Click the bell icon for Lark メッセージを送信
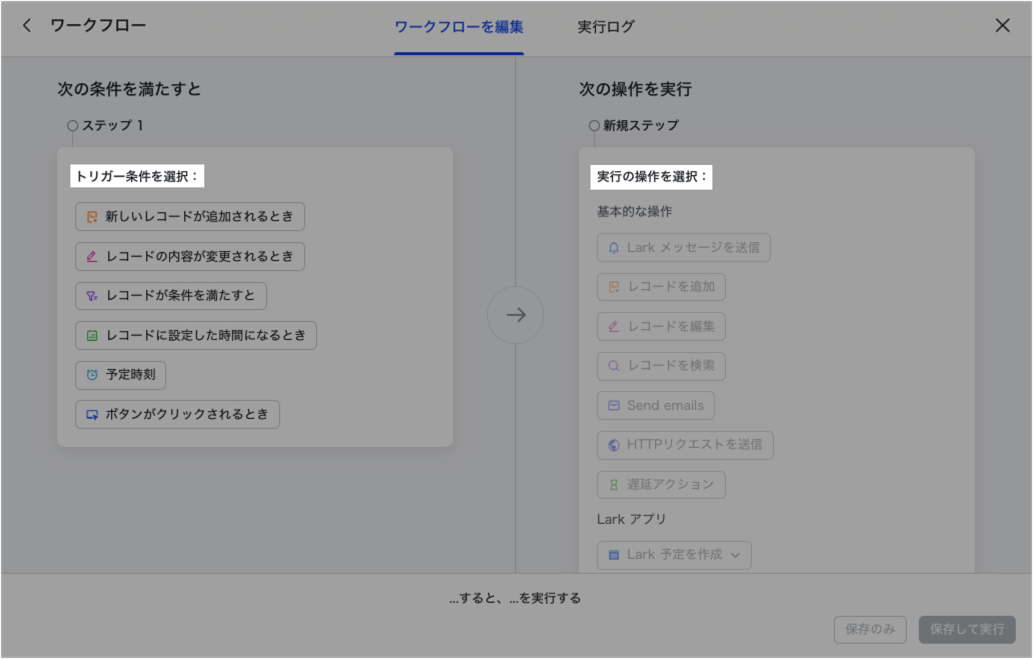The height and width of the screenshot is (659, 1033). click(614, 248)
